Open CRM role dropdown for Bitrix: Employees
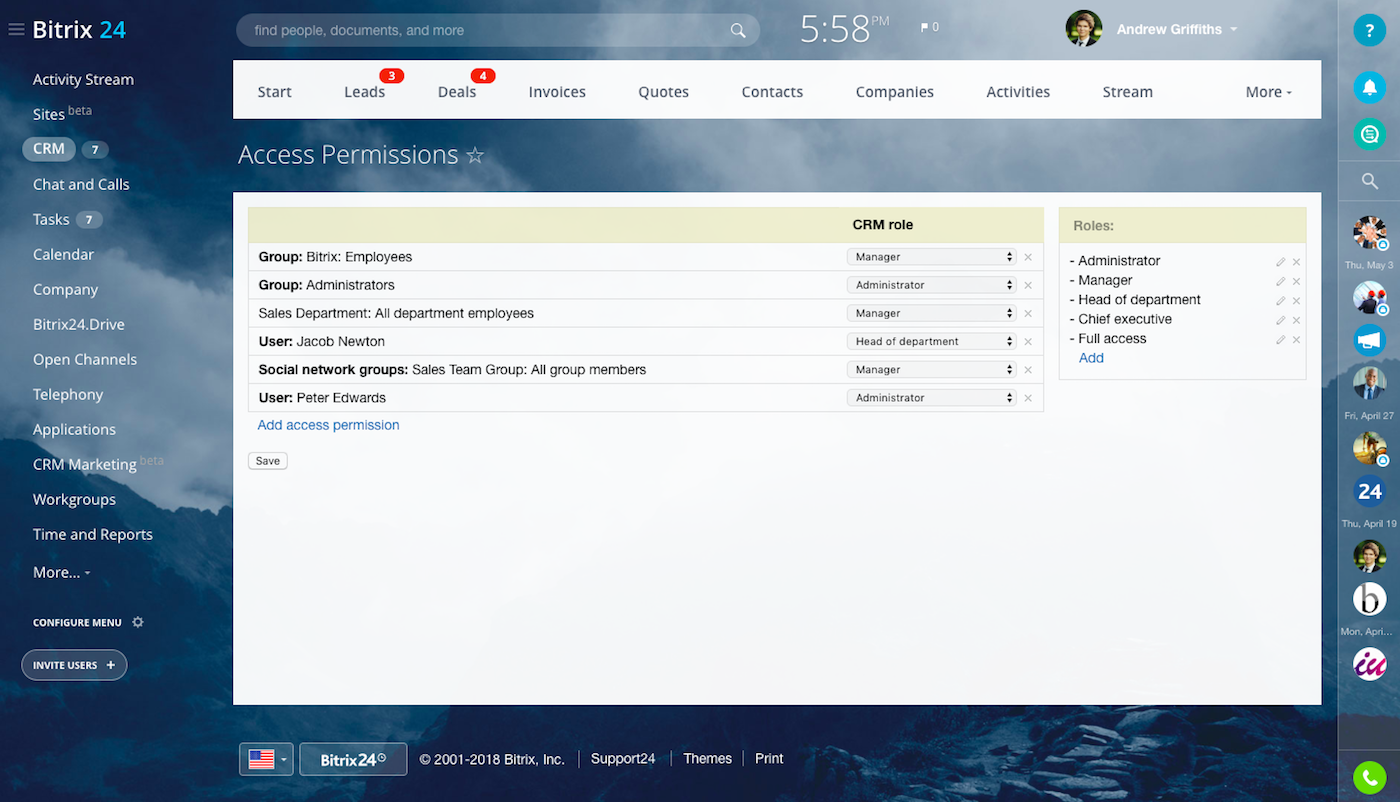Screen dimensions: 1400x802 coord(932,257)
